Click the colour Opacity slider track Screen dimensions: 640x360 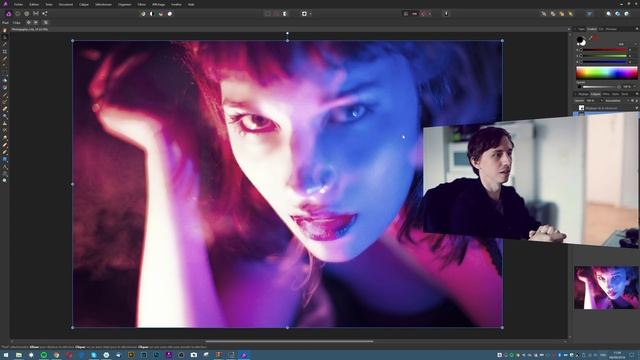tap(600, 87)
